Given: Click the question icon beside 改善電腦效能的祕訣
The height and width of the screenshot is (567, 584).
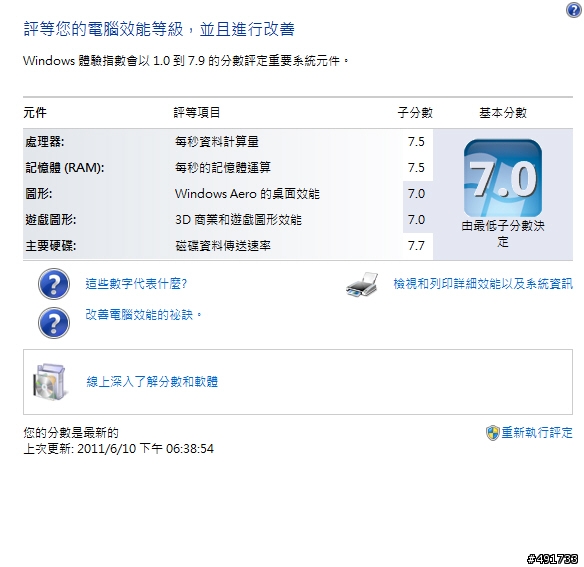Looking at the screenshot, I should point(54,323).
